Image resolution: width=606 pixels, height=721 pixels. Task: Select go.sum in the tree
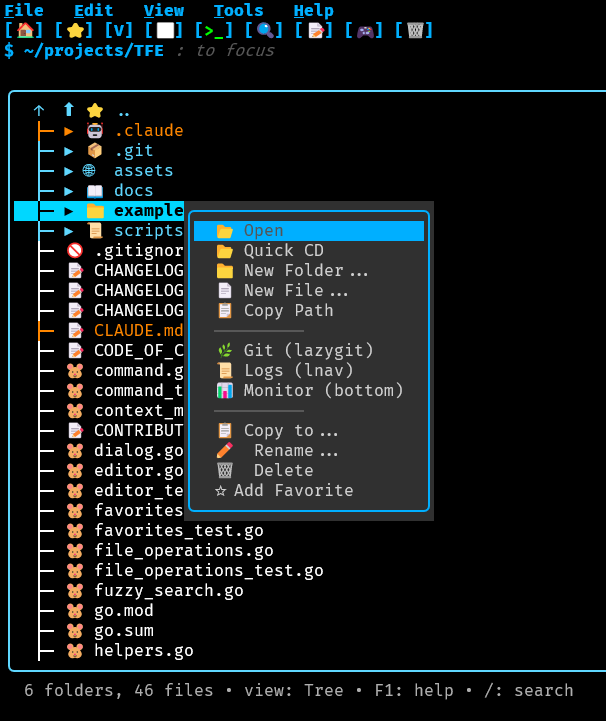click(124, 630)
